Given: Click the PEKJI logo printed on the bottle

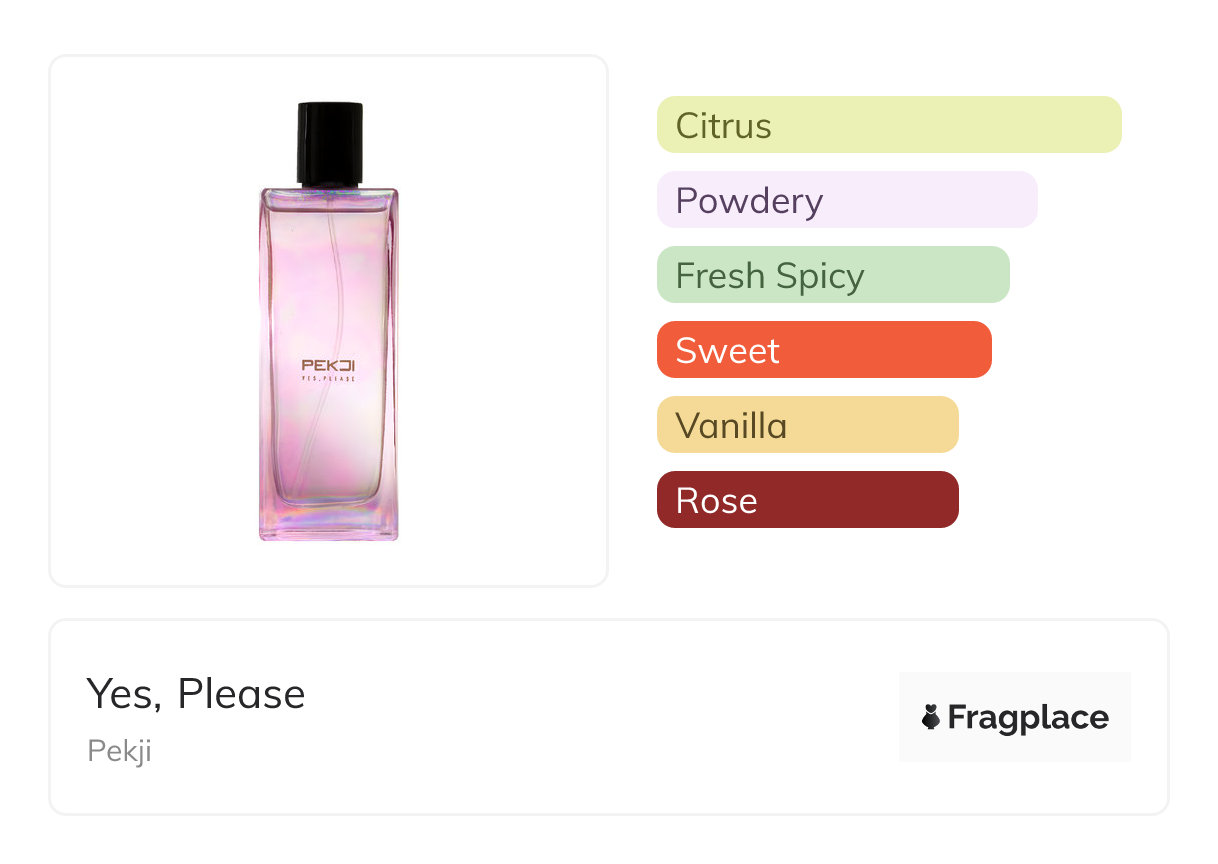Looking at the screenshot, I should pyautogui.click(x=329, y=365).
